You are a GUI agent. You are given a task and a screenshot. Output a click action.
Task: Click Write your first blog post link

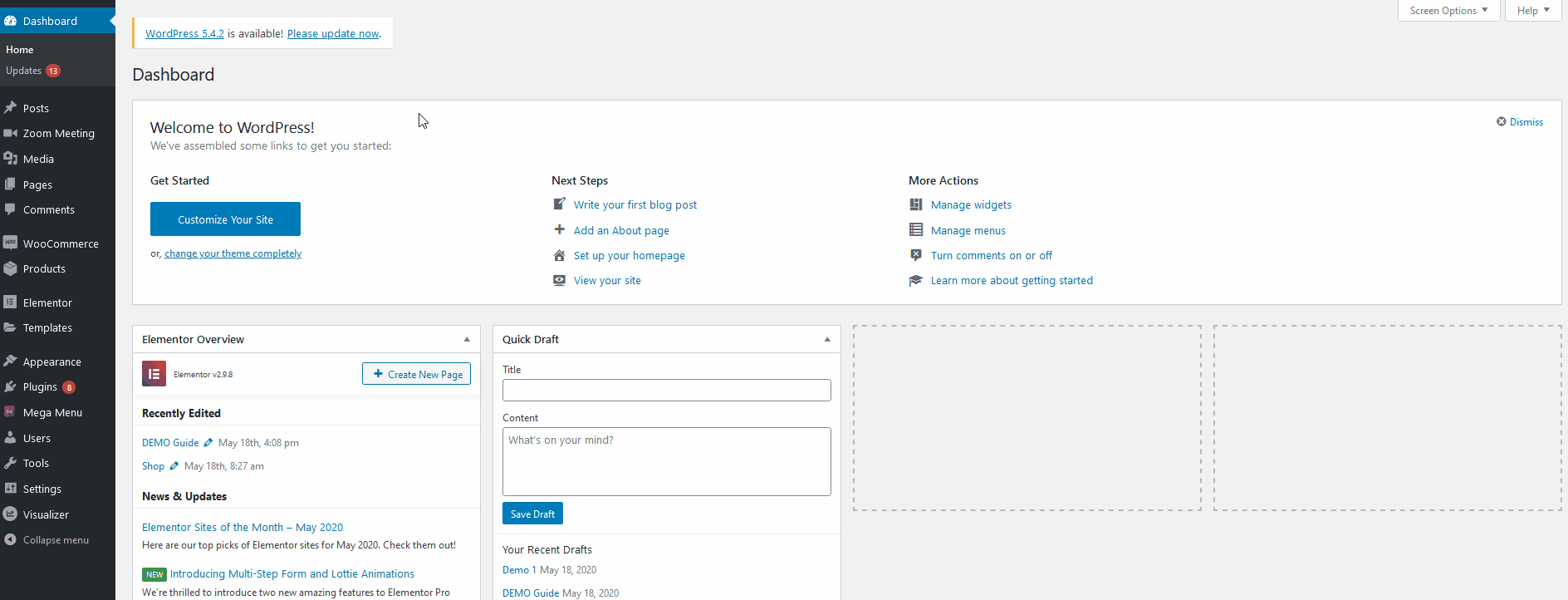635,205
